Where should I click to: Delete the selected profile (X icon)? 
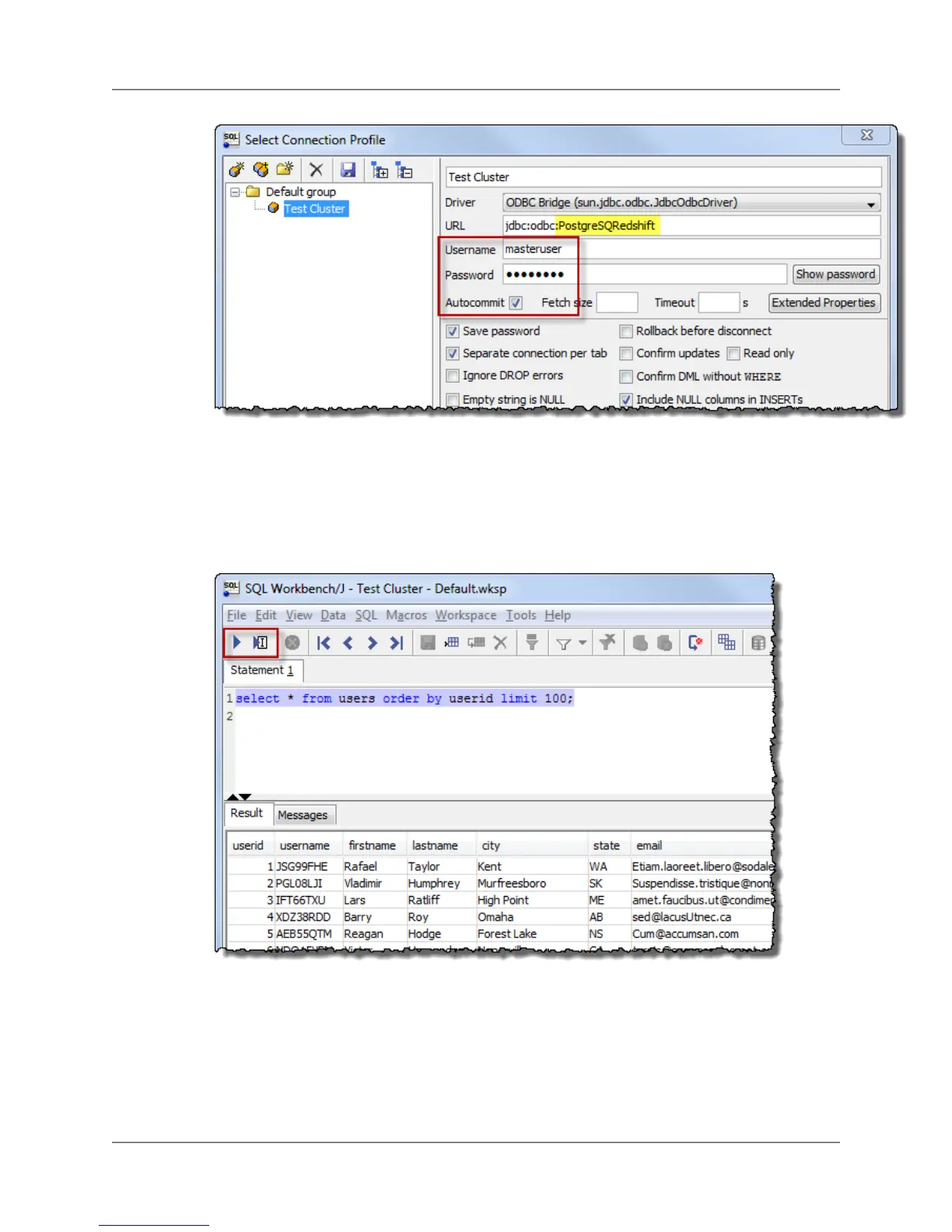tap(316, 170)
